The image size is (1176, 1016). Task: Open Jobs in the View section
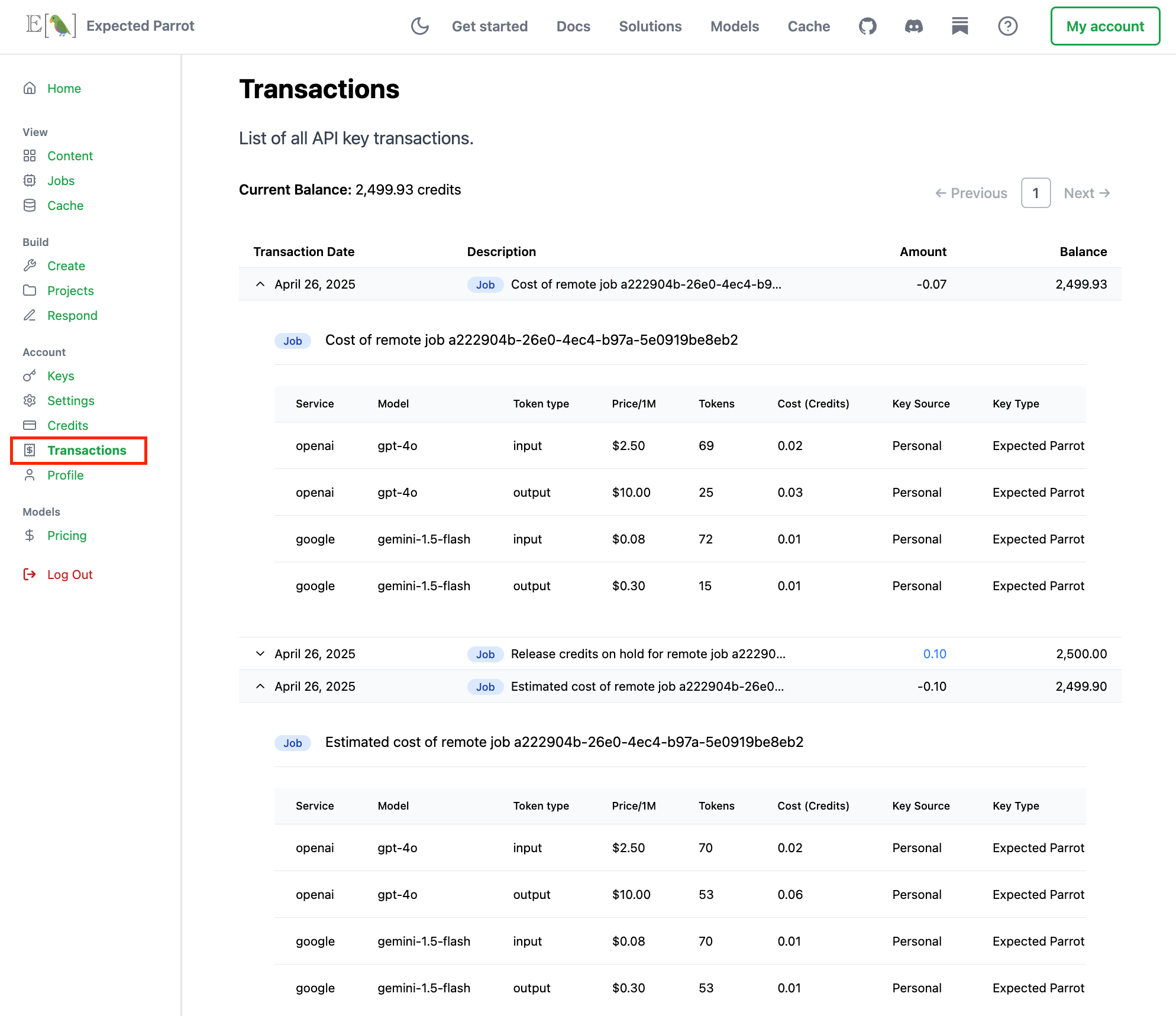coord(61,181)
